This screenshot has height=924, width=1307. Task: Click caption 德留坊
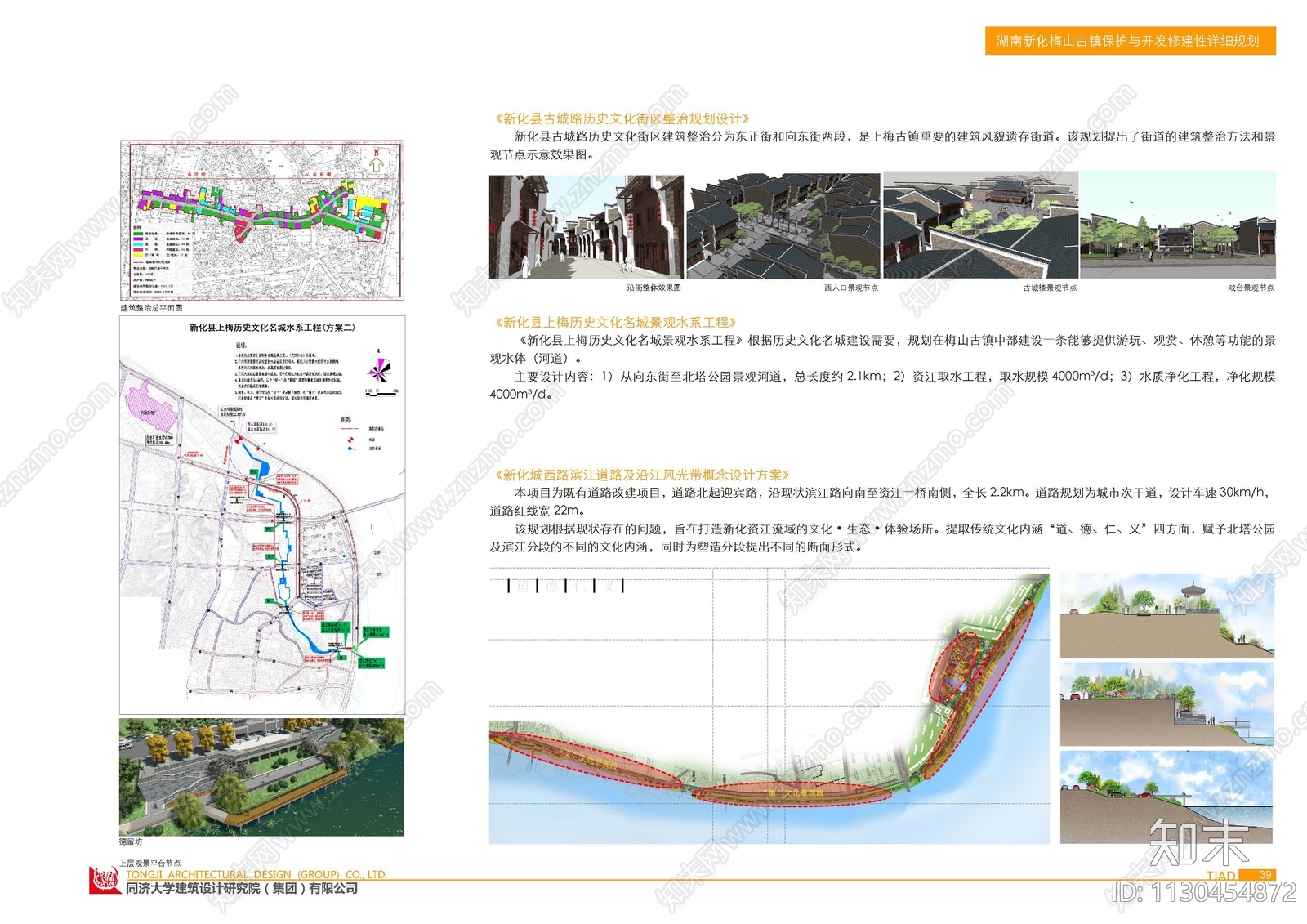click(x=131, y=841)
